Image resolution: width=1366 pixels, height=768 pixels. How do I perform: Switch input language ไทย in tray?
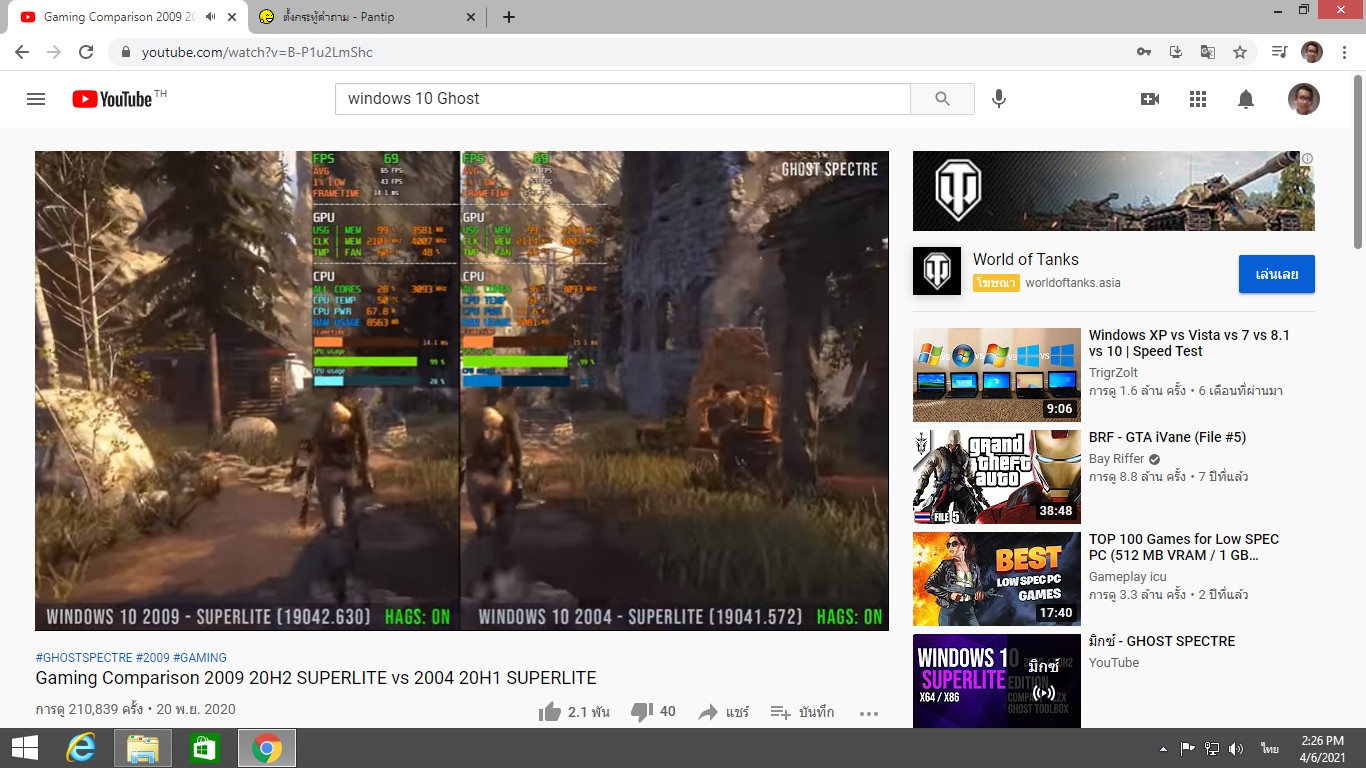pos(1270,748)
